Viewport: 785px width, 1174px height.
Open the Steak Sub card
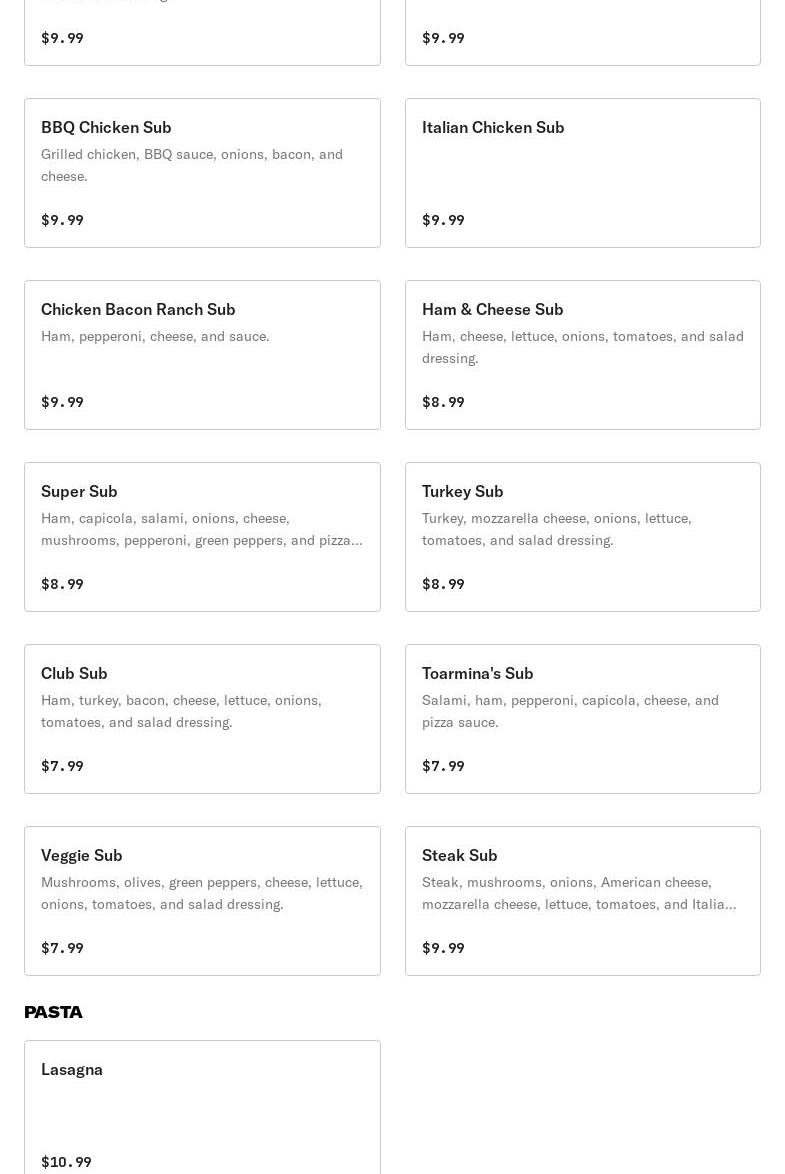pyautogui.click(x=583, y=901)
